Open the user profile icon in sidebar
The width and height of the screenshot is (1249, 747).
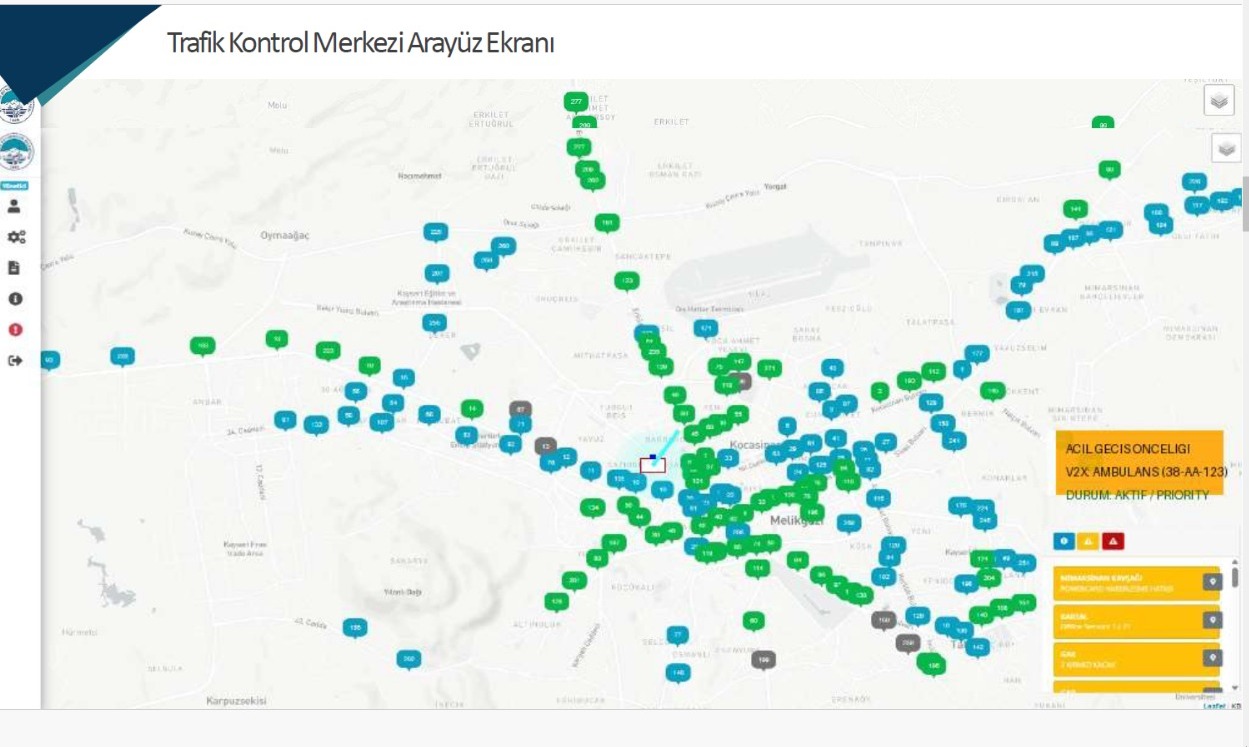tap(15, 206)
